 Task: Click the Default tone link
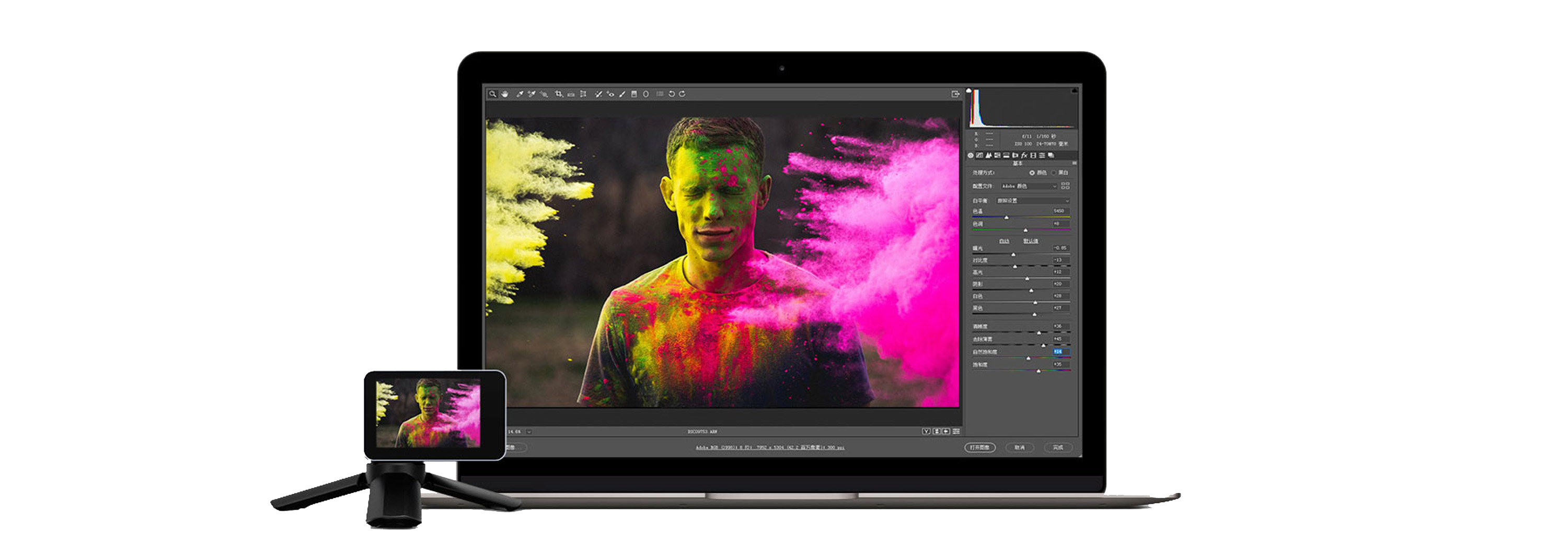pyautogui.click(x=1031, y=241)
